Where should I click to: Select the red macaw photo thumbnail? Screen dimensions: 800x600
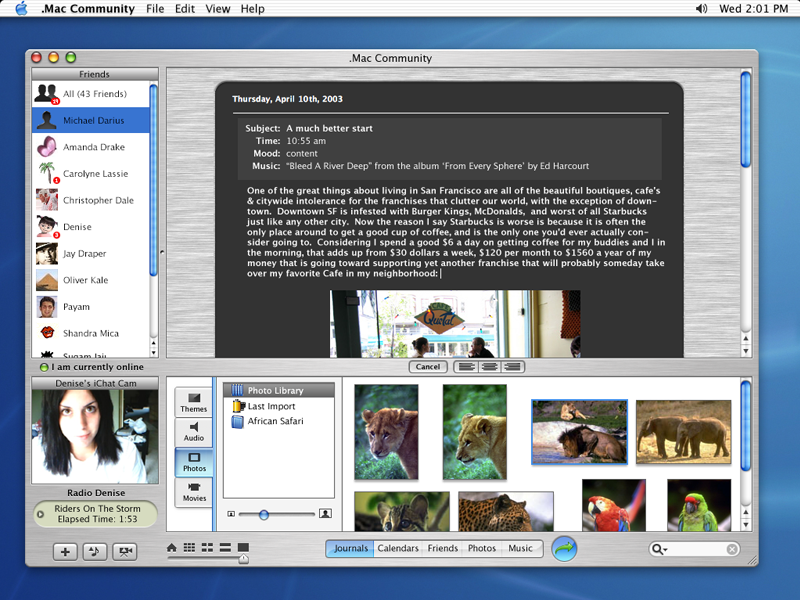(614, 506)
